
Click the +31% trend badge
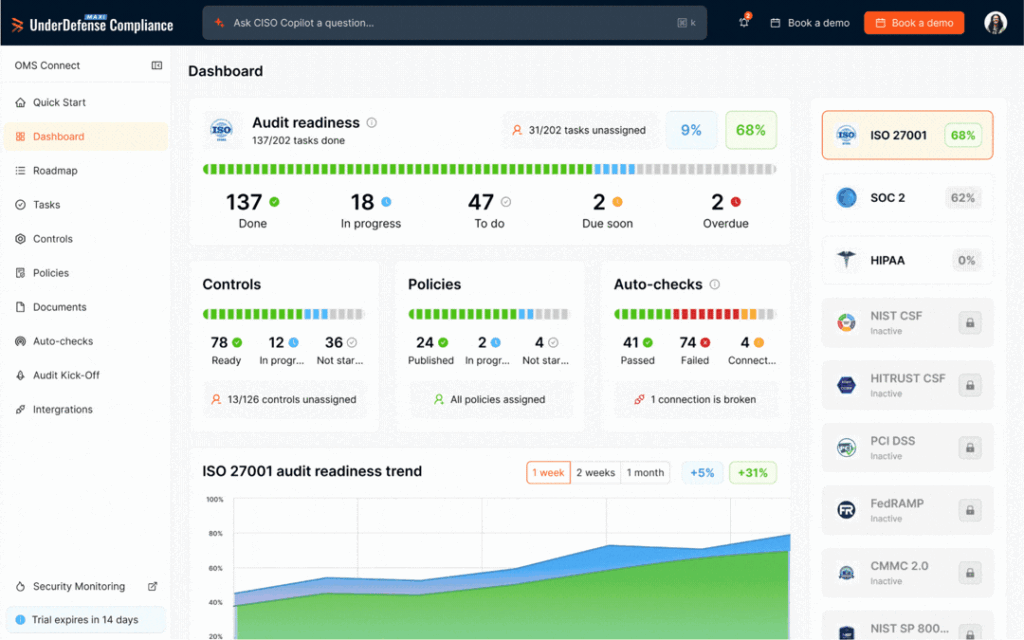click(752, 473)
